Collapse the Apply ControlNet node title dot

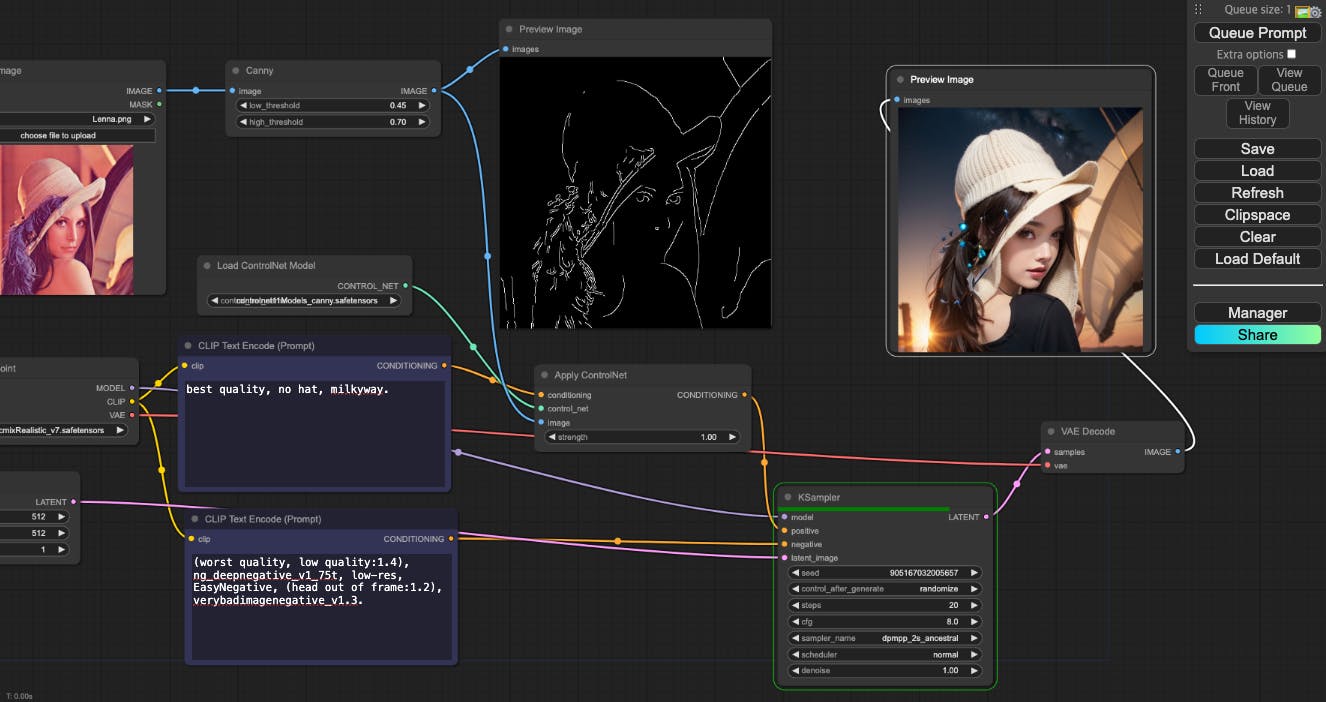tap(544, 375)
